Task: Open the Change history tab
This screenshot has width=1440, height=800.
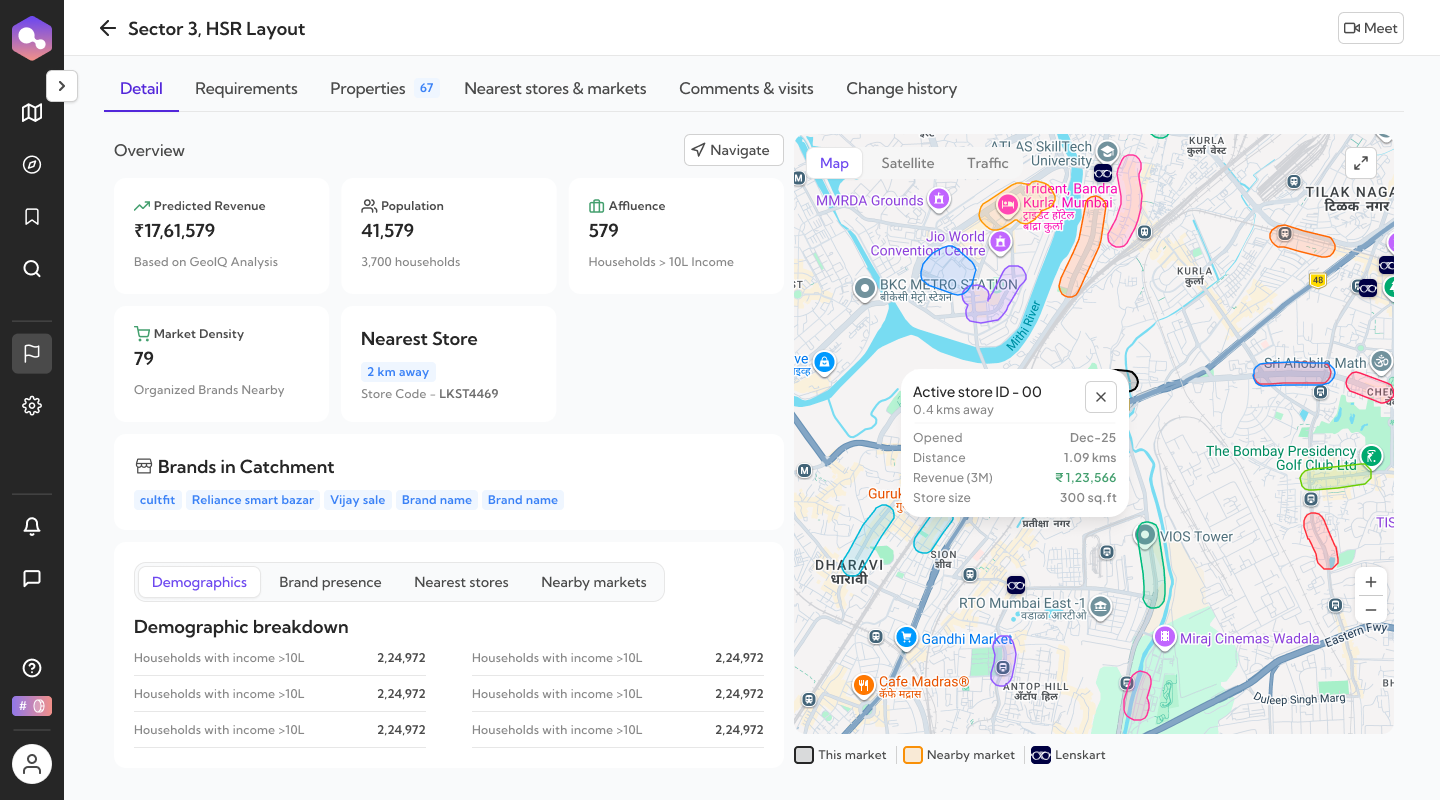Action: pos(901,89)
